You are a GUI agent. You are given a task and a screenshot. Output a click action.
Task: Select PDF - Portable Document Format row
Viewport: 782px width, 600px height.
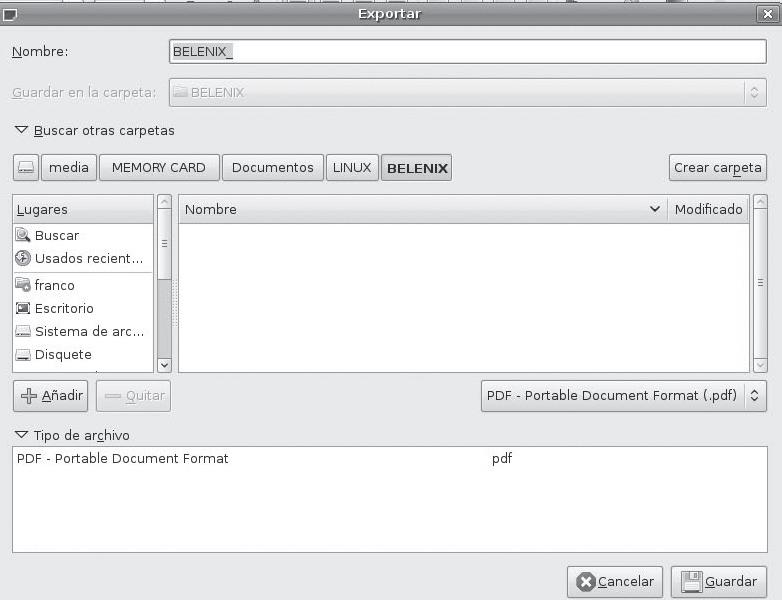click(390, 458)
